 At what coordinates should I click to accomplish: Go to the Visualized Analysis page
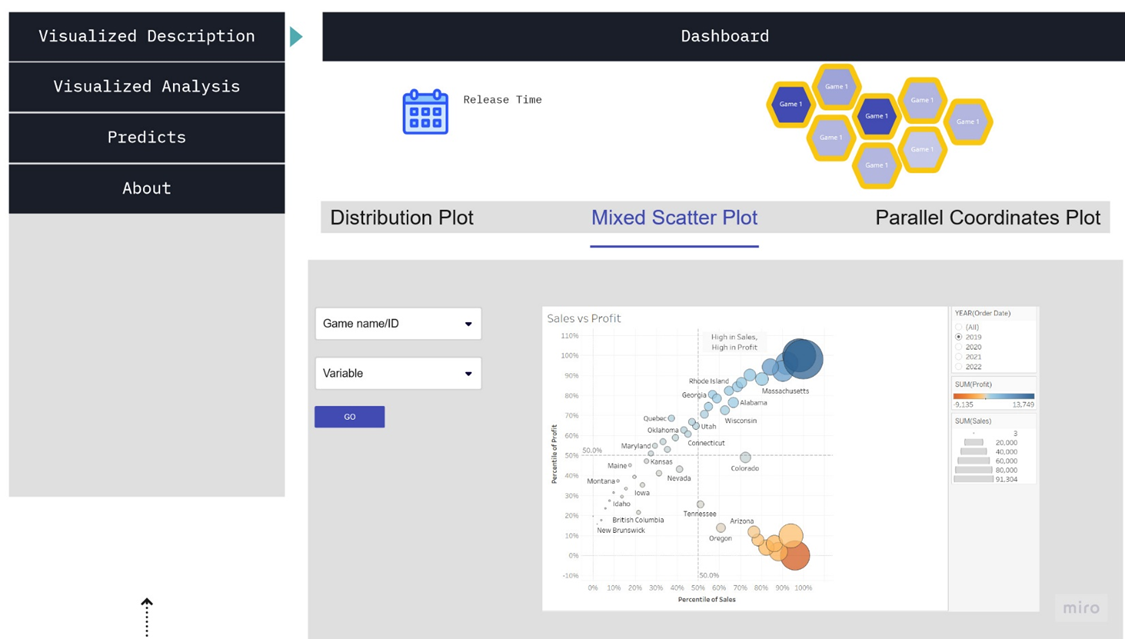(147, 87)
